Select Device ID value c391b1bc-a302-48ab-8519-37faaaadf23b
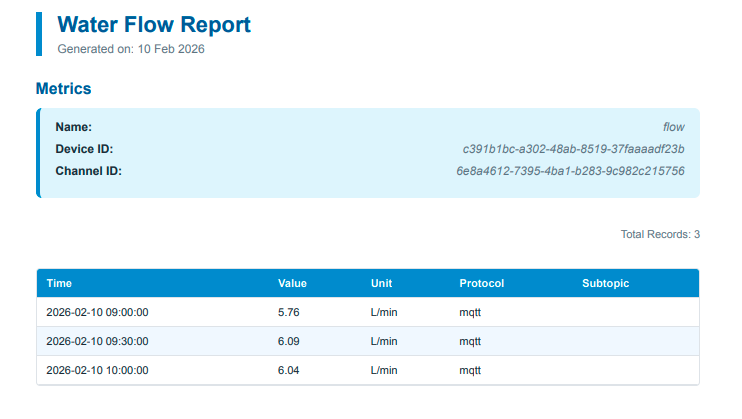This screenshot has width=742, height=419. (x=574, y=149)
